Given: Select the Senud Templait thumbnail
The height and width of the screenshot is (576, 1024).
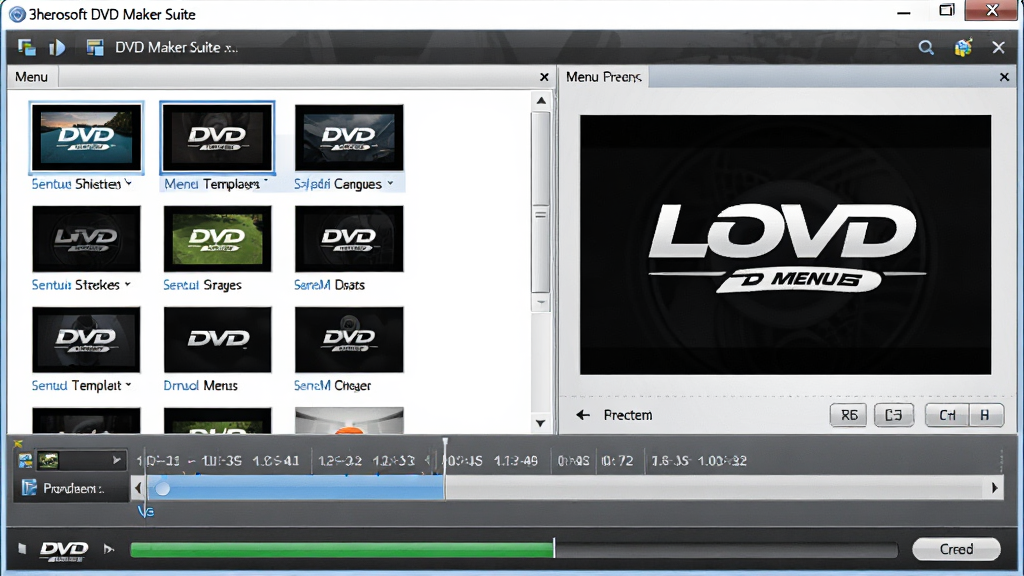Looking at the screenshot, I should click(86, 340).
